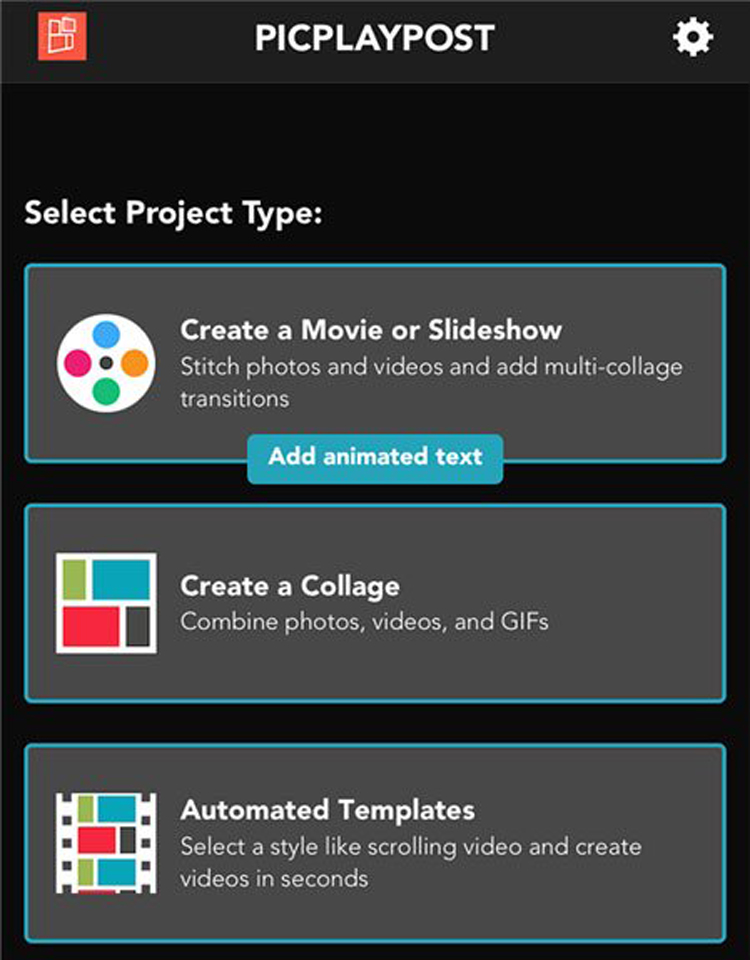Click the Select Project Type heading
Viewport: 750px width, 960px height.
tap(173, 214)
